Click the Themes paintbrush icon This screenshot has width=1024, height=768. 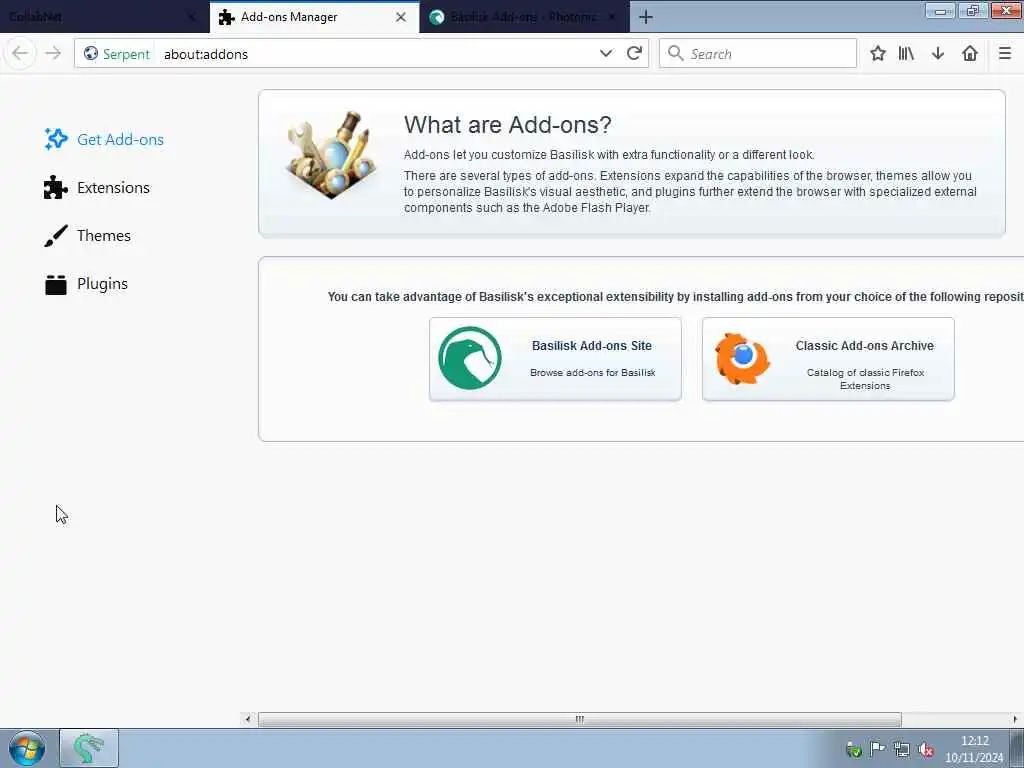coord(56,236)
